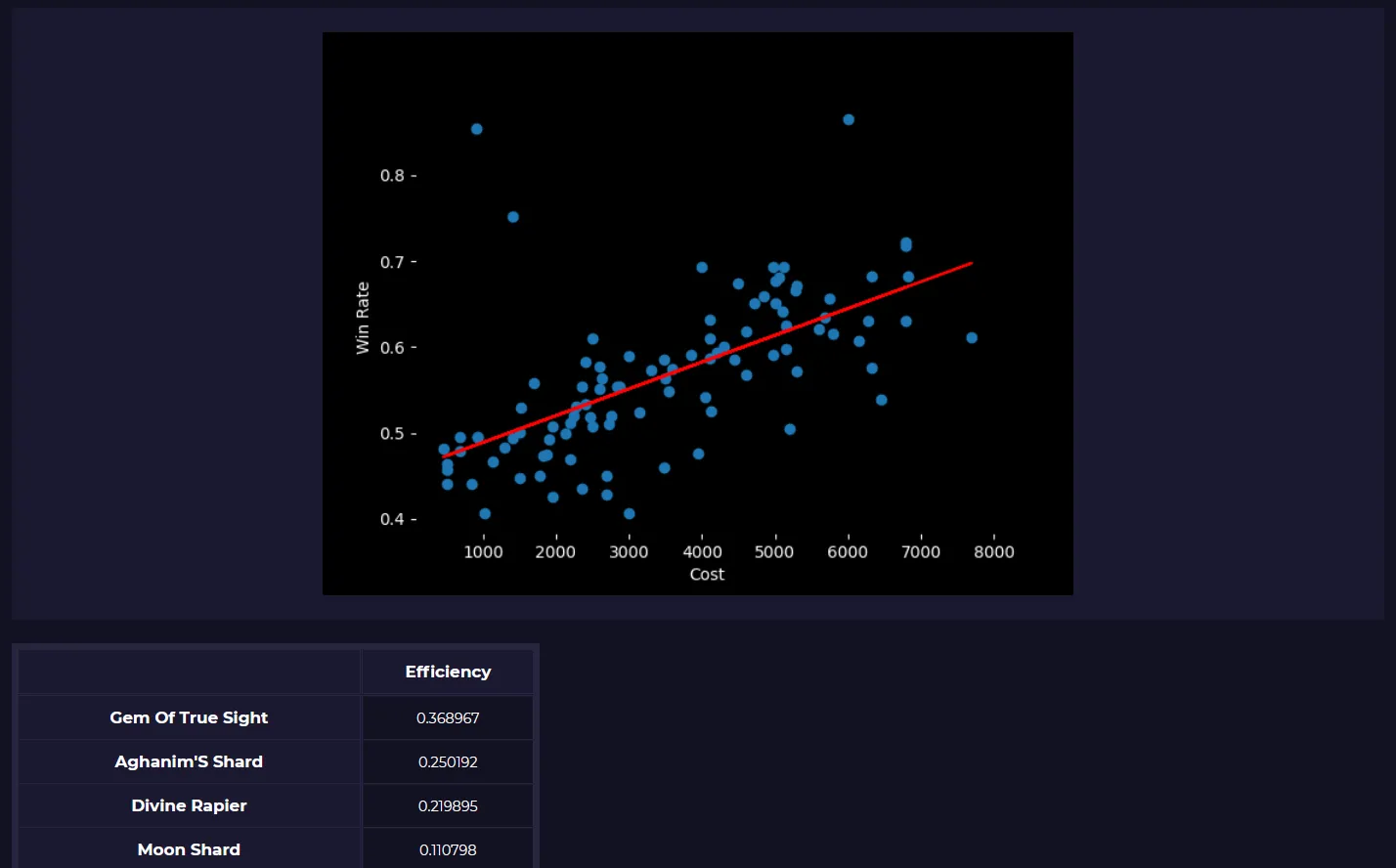Click the 4000 tick label on the cost axis
Image resolution: width=1396 pixels, height=868 pixels.
click(x=702, y=550)
